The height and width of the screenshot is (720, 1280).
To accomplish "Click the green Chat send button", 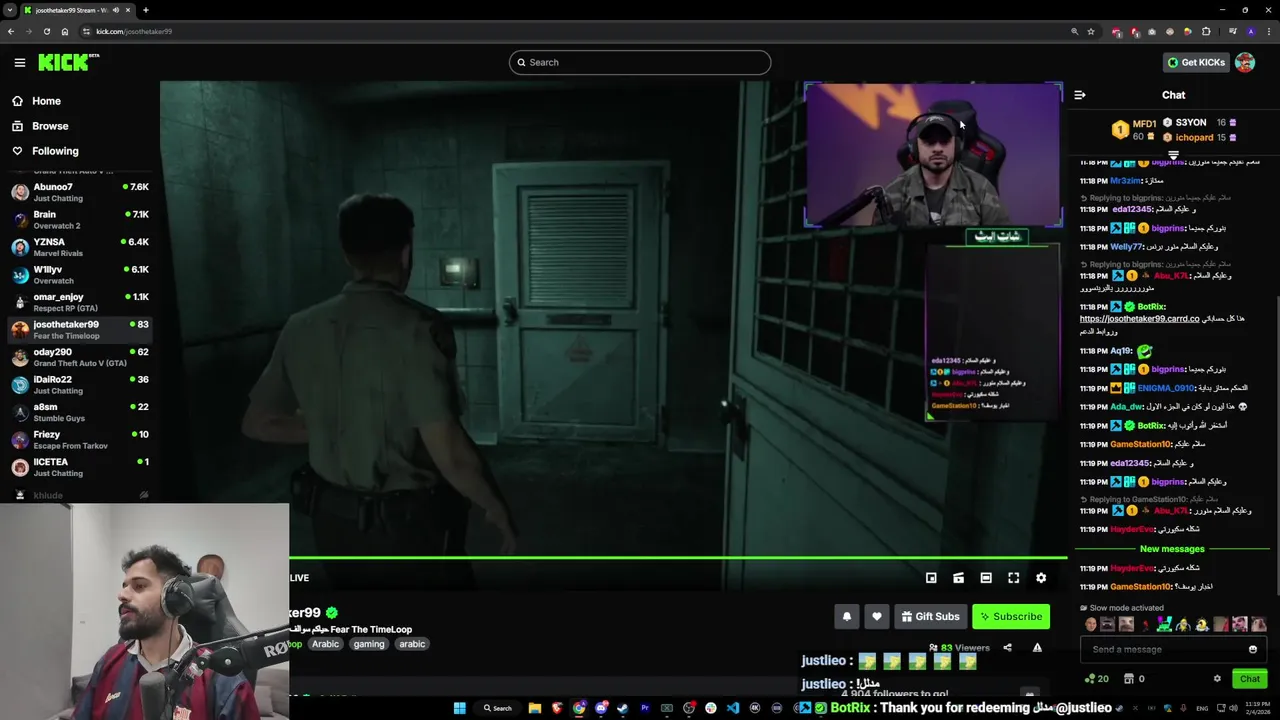I will [1250, 679].
